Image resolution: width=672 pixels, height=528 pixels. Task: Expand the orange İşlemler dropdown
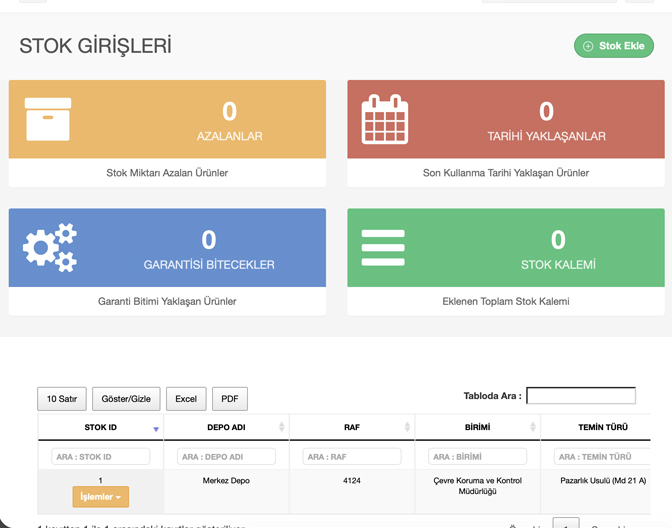(x=100, y=497)
